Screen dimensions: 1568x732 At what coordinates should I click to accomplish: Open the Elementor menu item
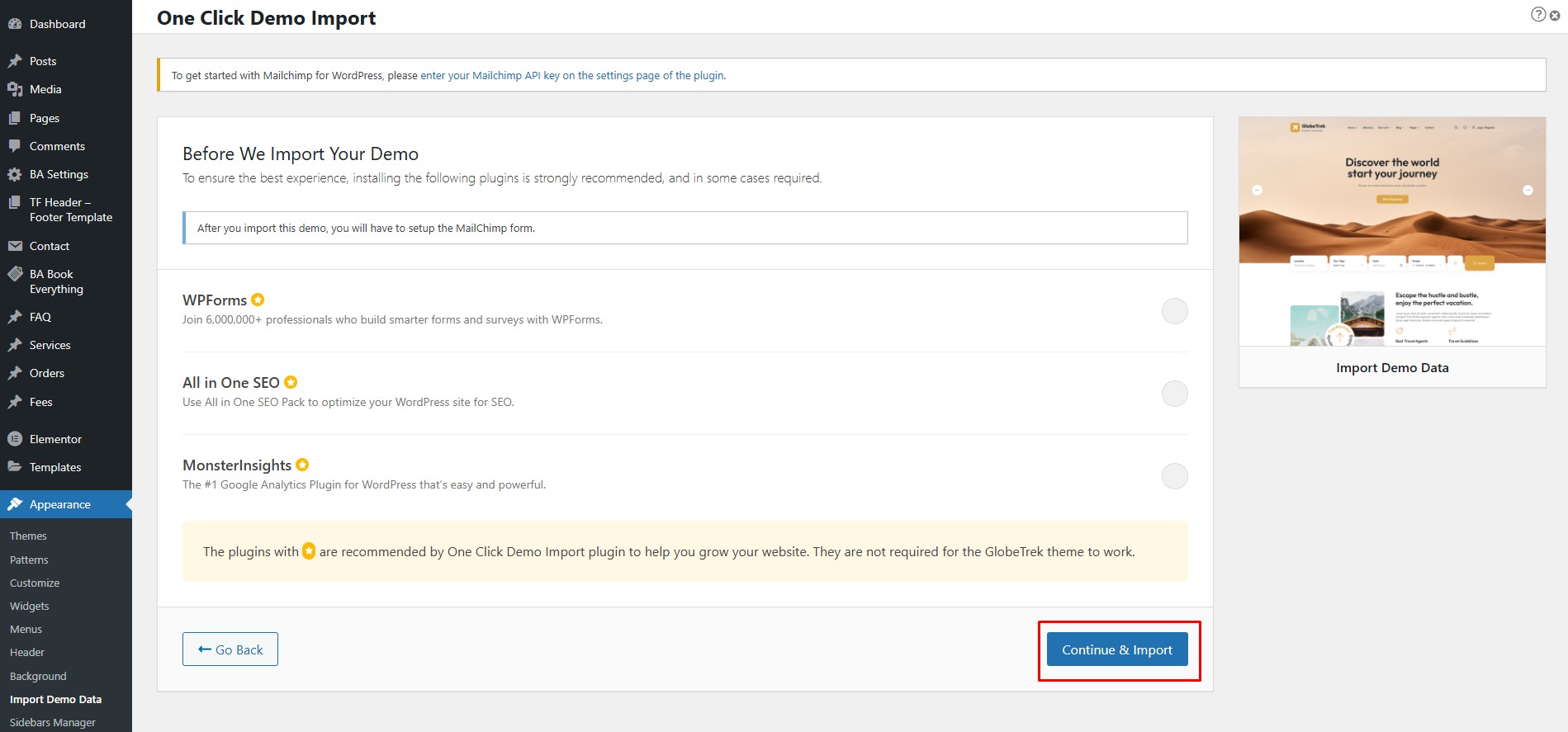(66, 439)
